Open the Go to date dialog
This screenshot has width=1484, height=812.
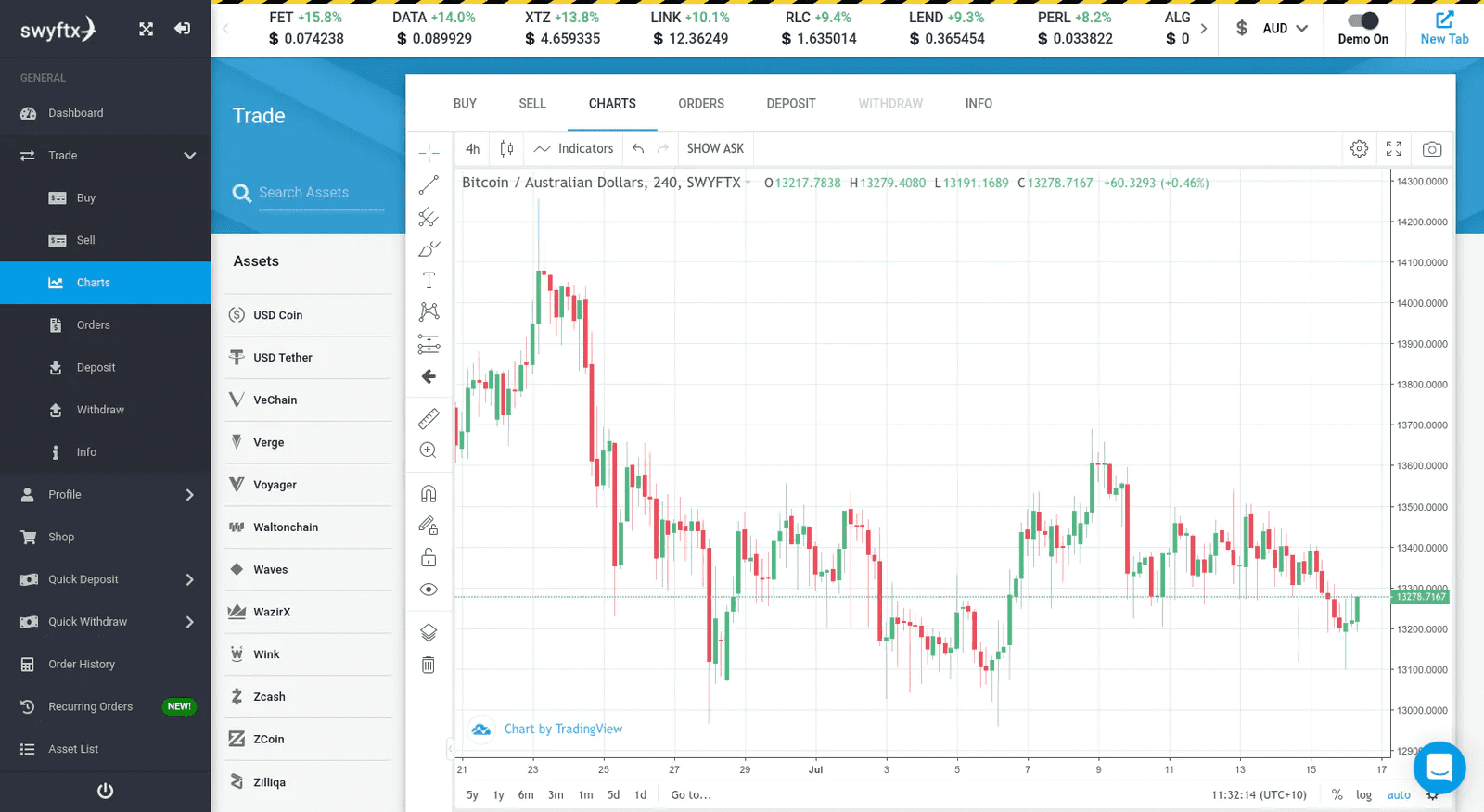tap(691, 795)
